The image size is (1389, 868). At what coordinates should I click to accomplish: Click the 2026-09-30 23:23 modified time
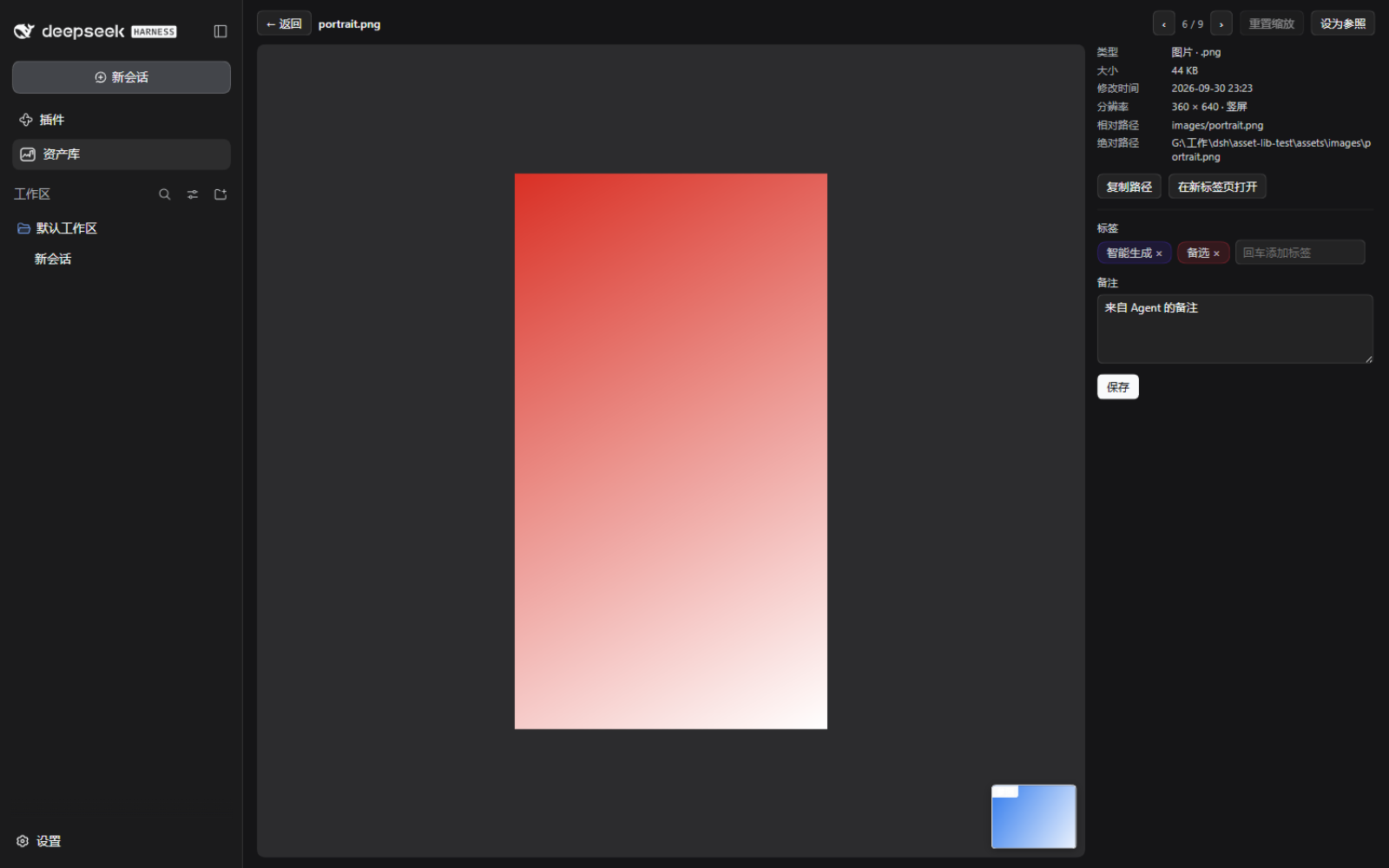pyautogui.click(x=1212, y=89)
